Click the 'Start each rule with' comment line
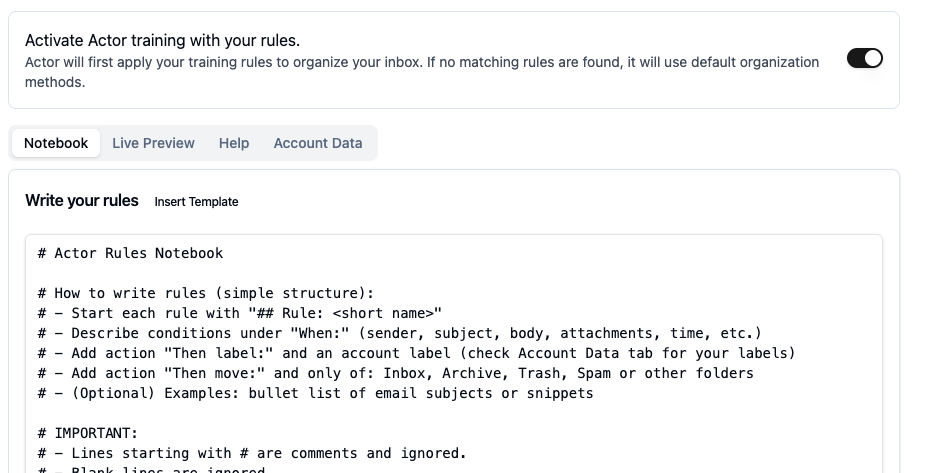This screenshot has height=473, width=931. pyautogui.click(x=240, y=313)
